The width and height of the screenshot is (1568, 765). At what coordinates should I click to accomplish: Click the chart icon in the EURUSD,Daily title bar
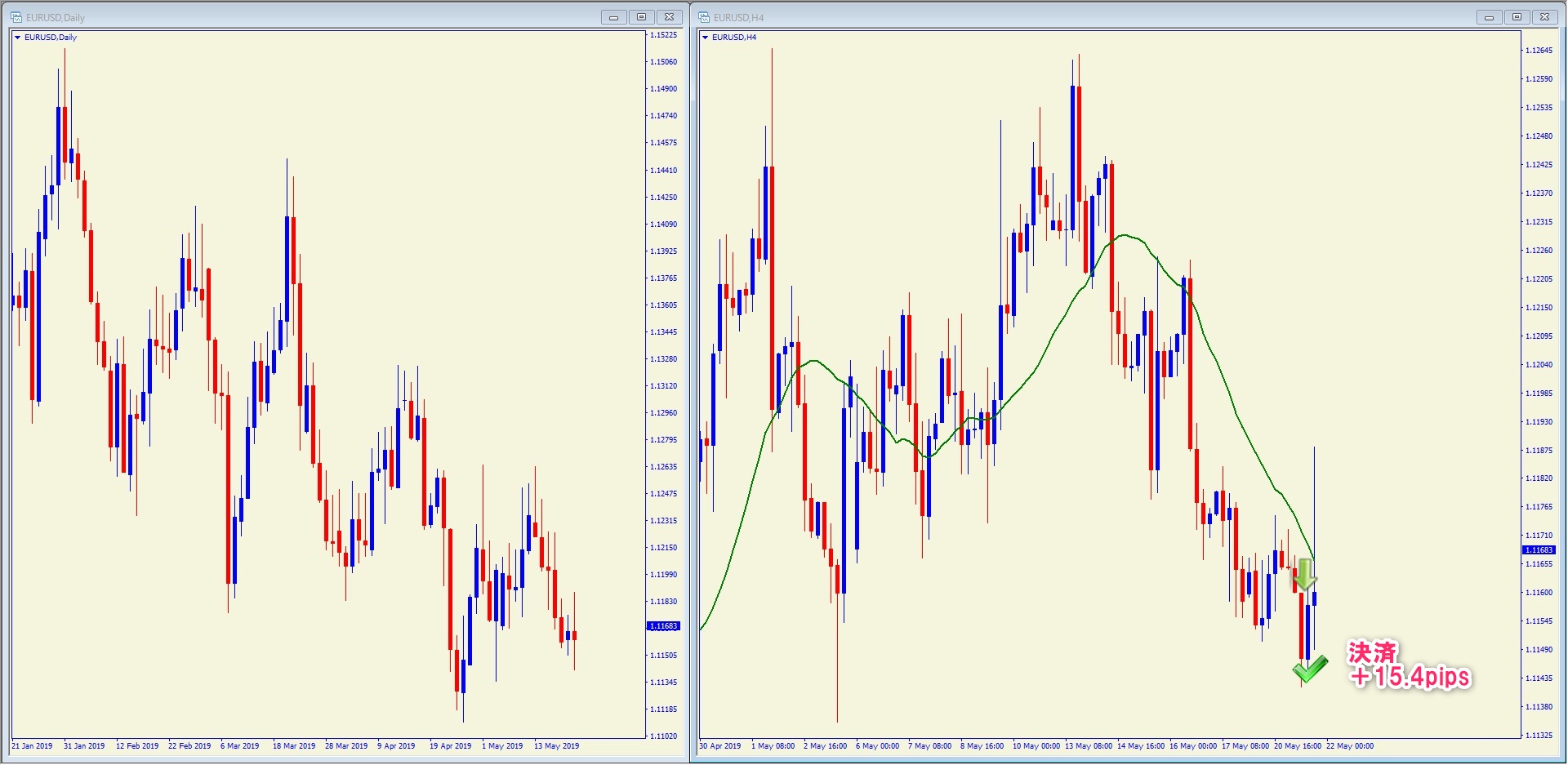(16, 17)
